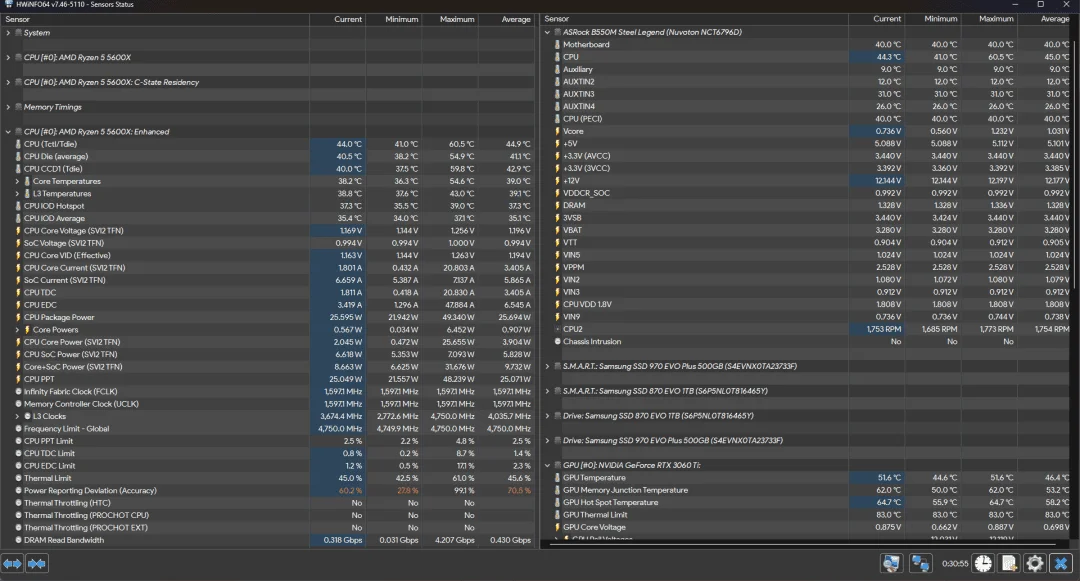The width and height of the screenshot is (1080, 581).
Task: Open the remote network connection icon
Action: tap(920, 563)
